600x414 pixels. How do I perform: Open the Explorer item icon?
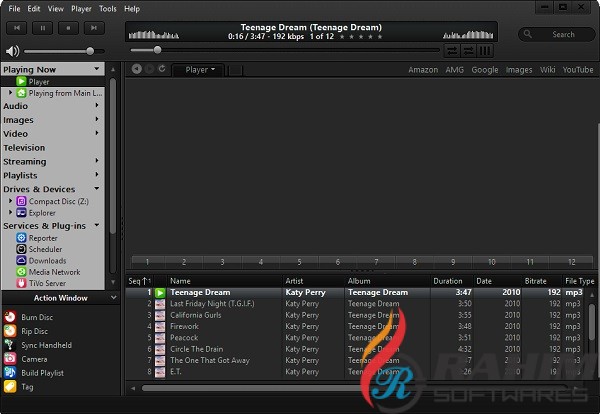pos(21,213)
